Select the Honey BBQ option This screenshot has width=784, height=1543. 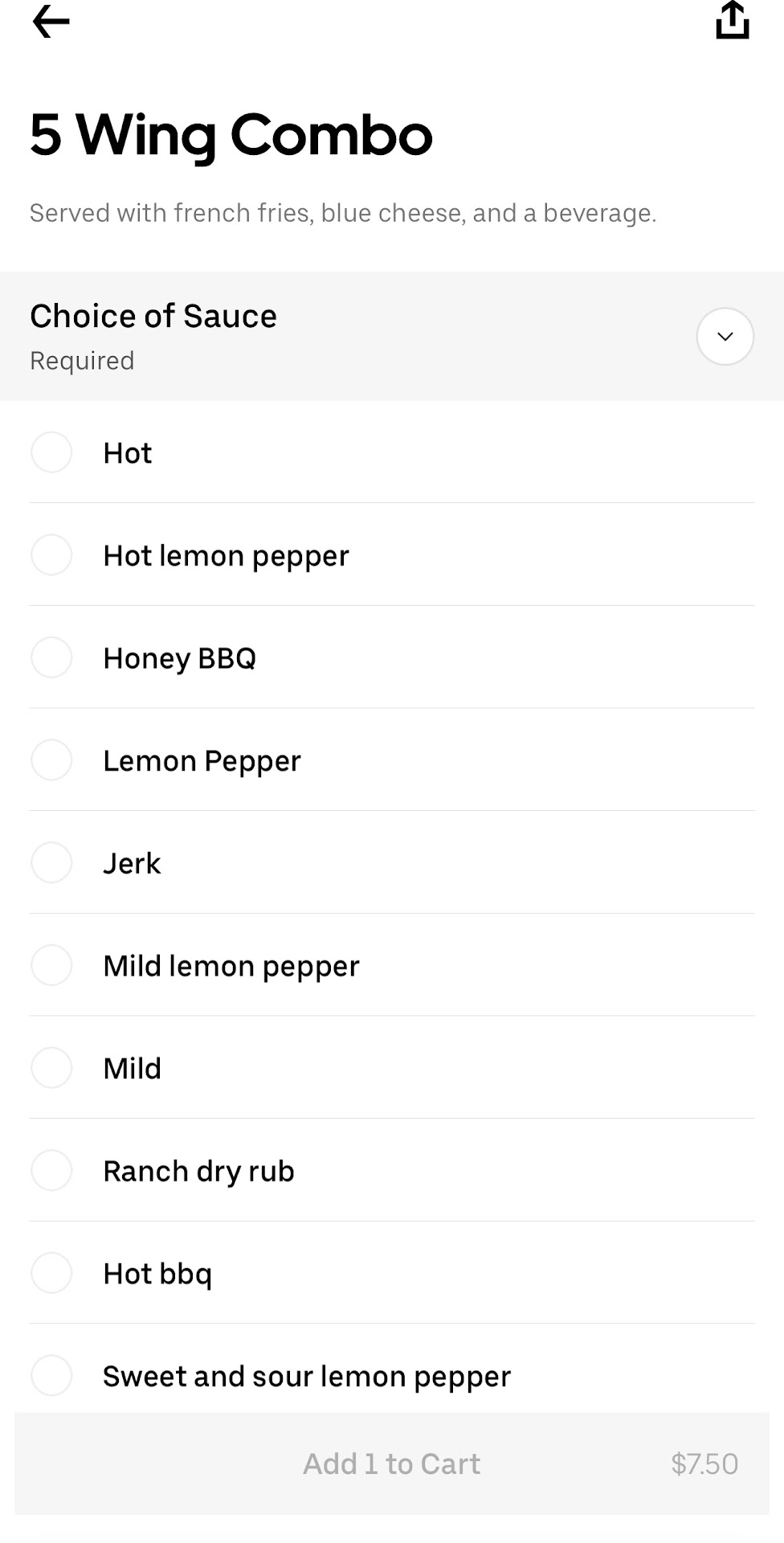[x=51, y=658]
